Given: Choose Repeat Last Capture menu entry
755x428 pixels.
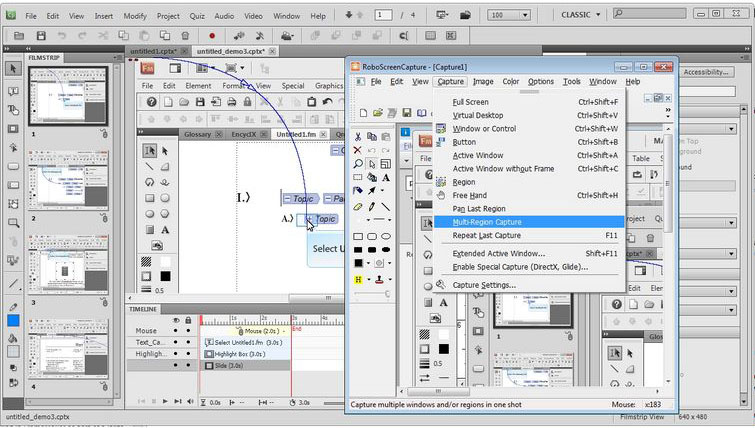Looking at the screenshot, I should (529, 235).
